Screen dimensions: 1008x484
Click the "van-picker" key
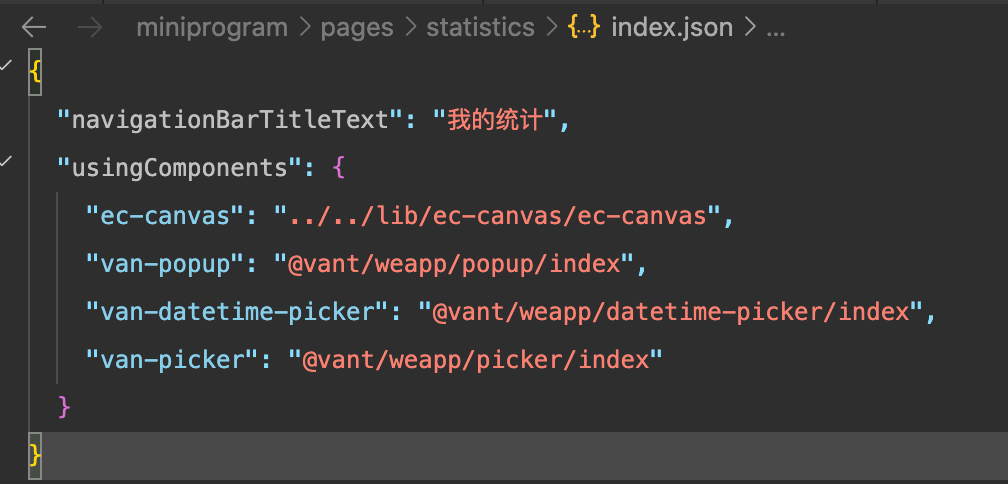173,360
